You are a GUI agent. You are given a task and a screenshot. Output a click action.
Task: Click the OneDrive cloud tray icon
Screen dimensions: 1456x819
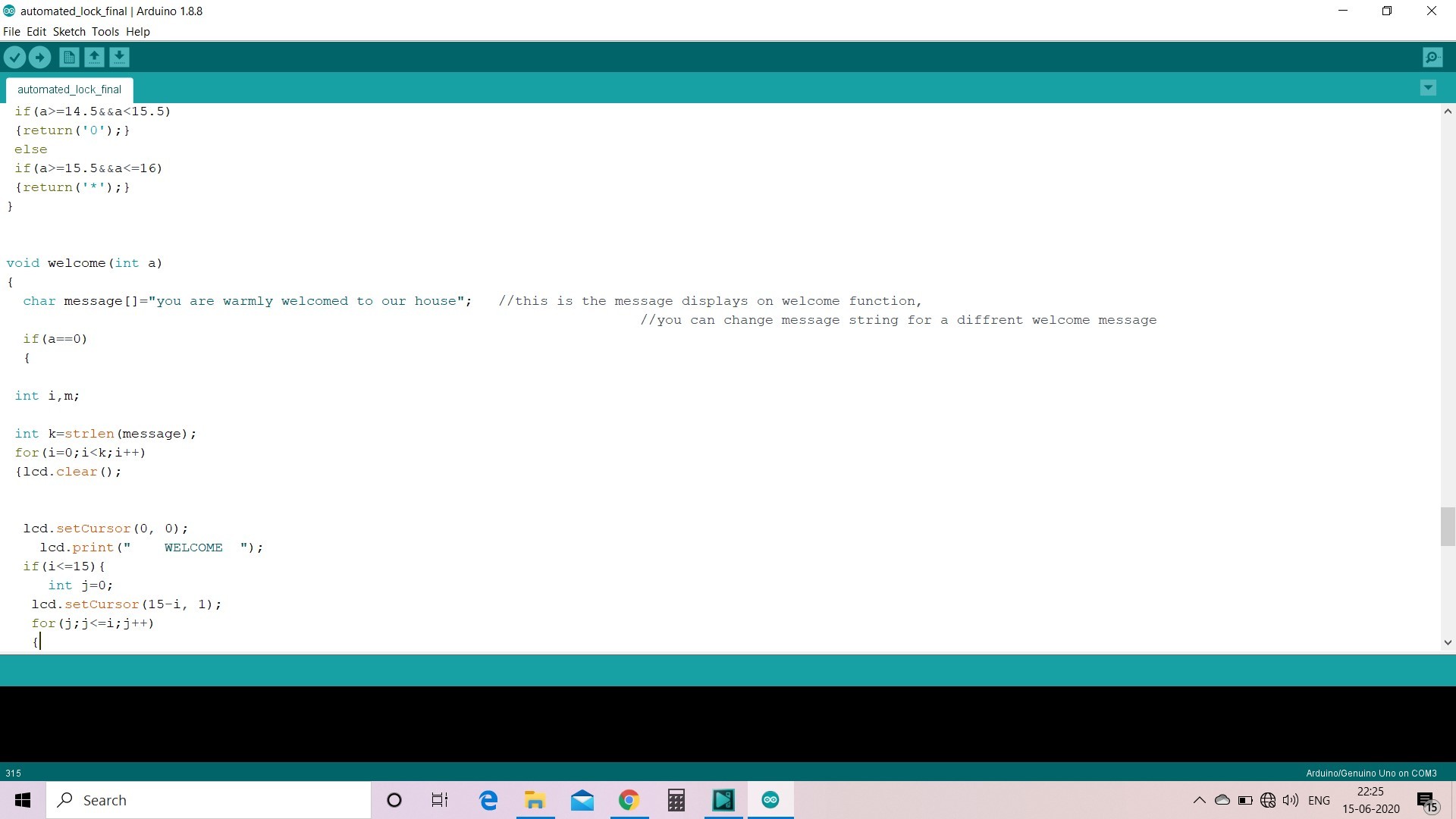(1222, 800)
